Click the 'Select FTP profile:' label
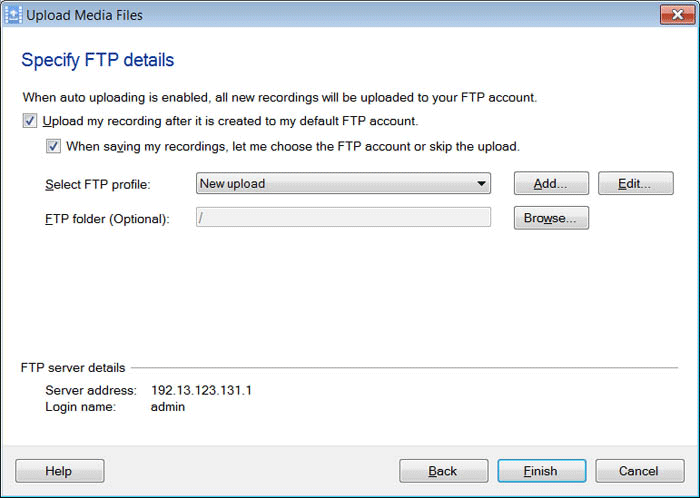Viewport: 700px width, 498px height. point(96,185)
